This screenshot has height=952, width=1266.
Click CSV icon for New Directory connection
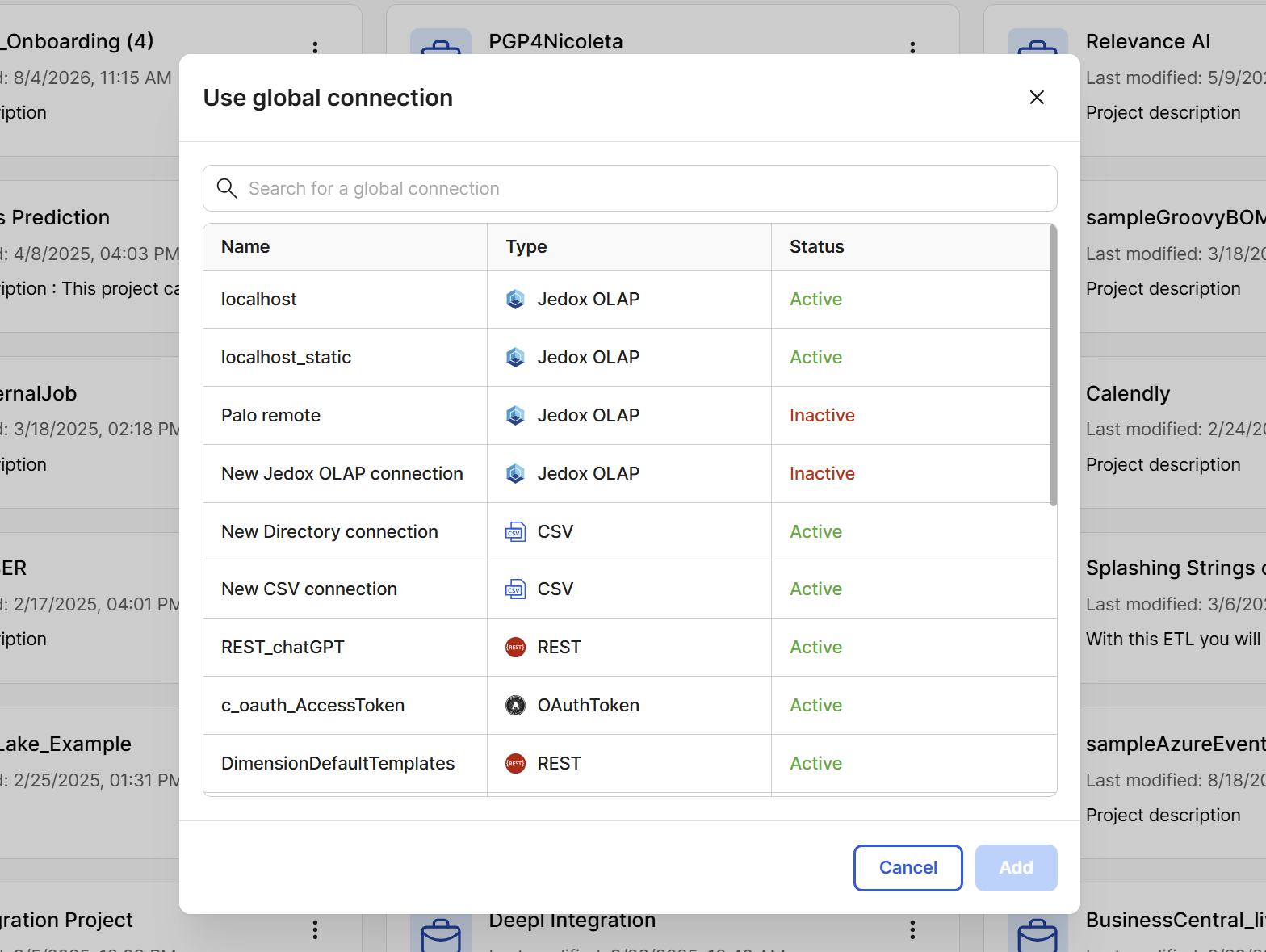click(515, 531)
